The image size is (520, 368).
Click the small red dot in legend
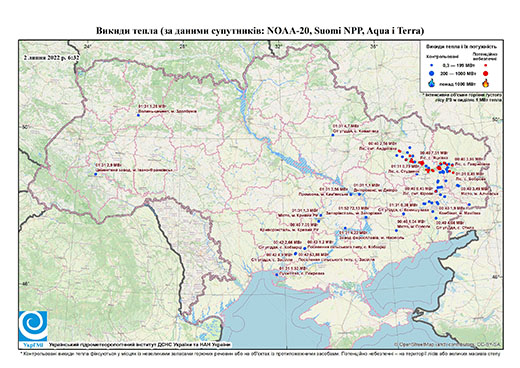[486, 66]
